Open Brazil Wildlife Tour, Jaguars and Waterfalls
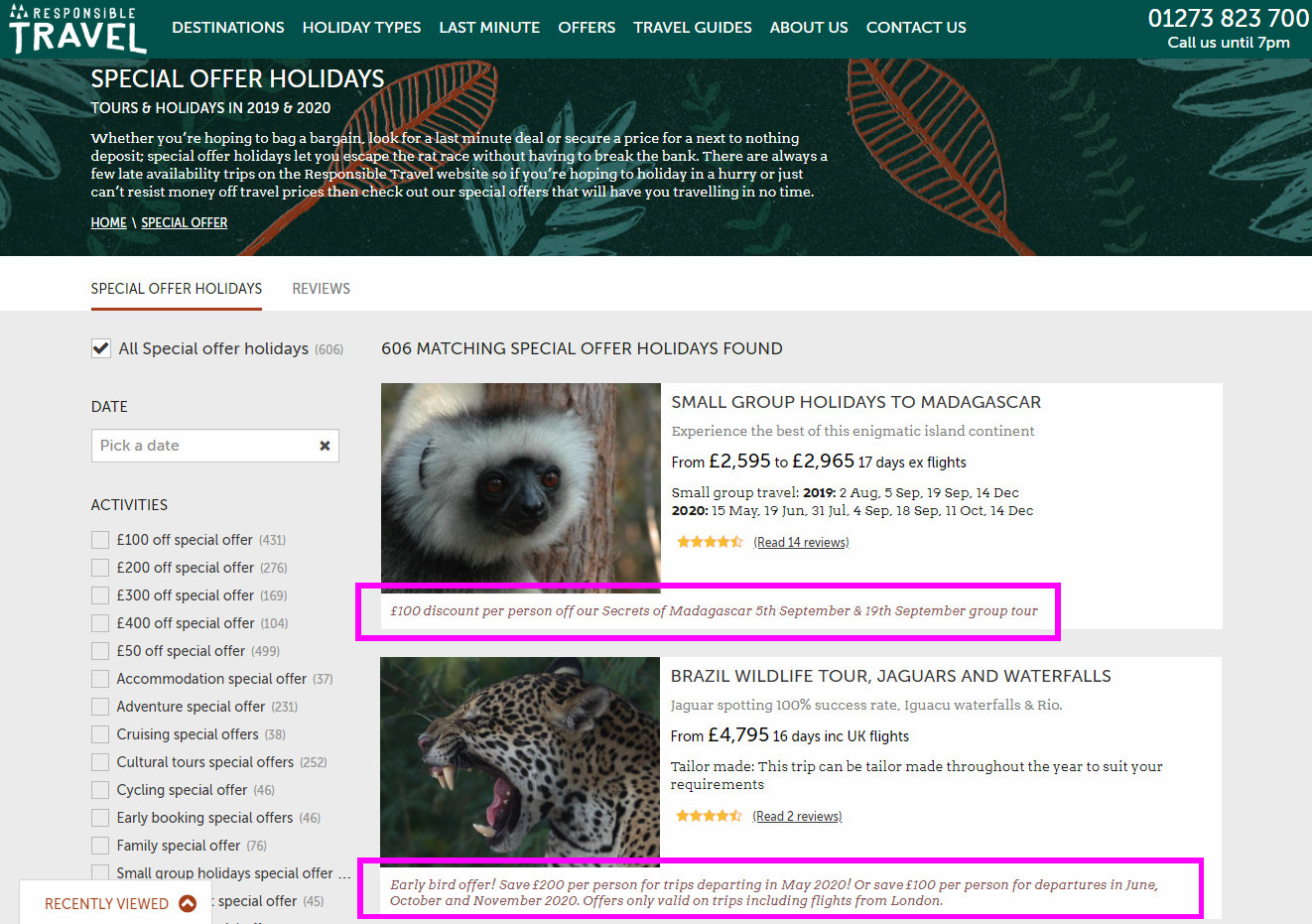This screenshot has height=924, width=1312. pyautogui.click(x=891, y=676)
